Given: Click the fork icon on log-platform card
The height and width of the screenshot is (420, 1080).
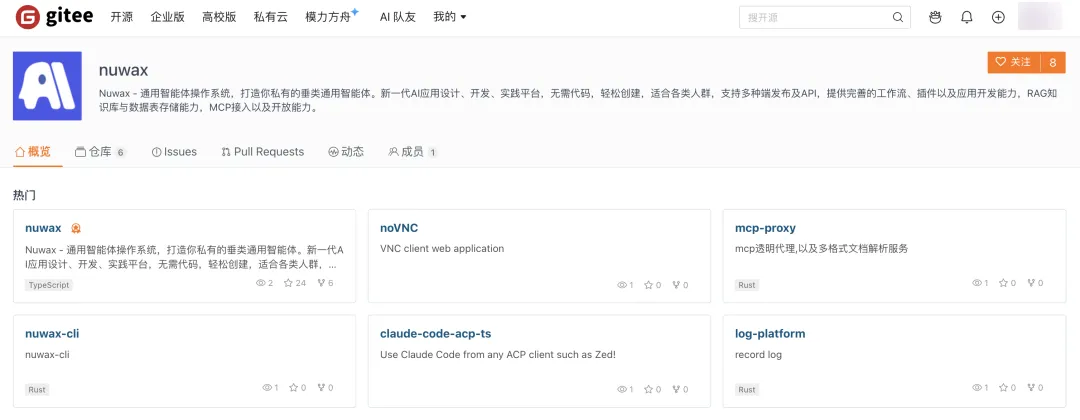Looking at the screenshot, I should coord(1030,388).
